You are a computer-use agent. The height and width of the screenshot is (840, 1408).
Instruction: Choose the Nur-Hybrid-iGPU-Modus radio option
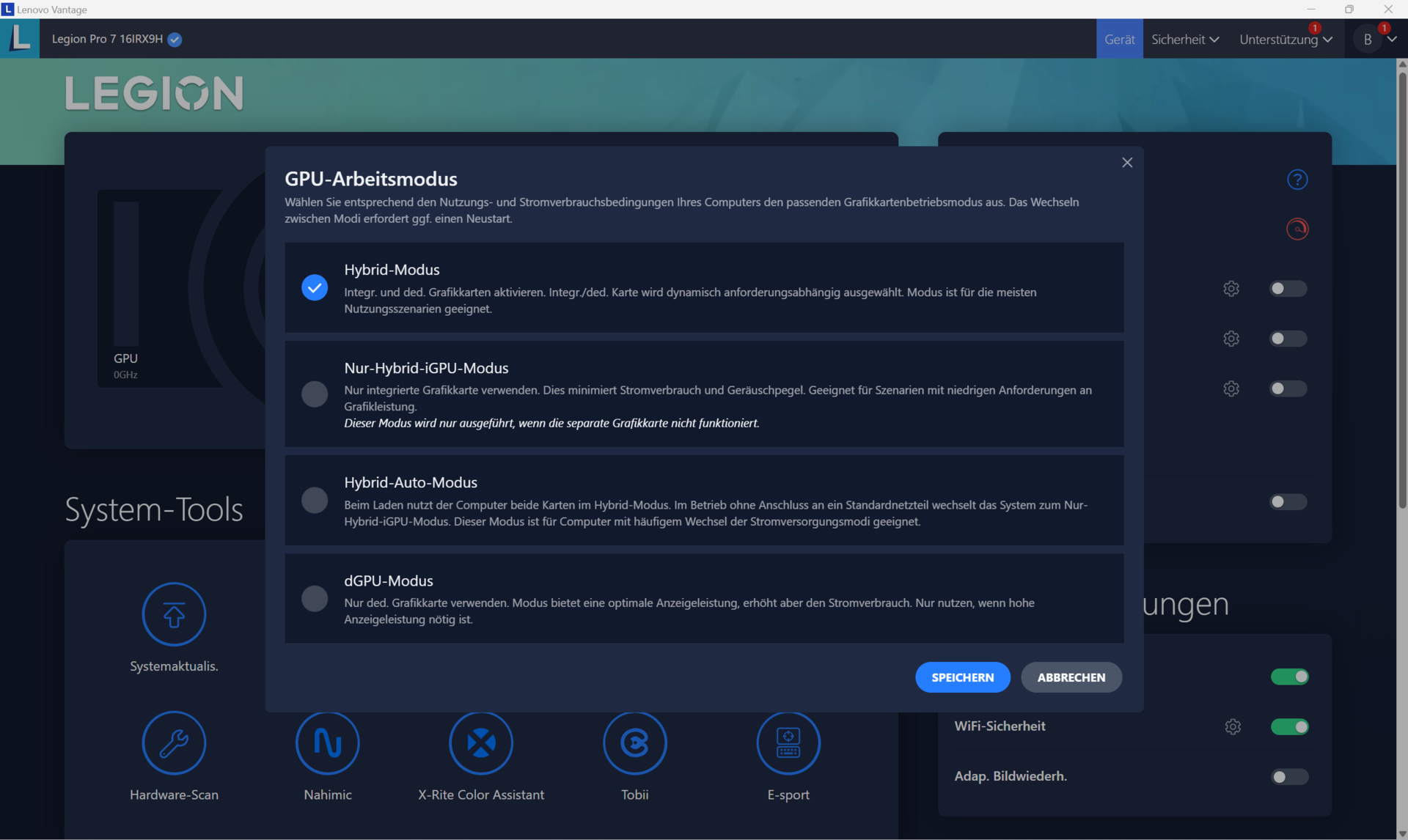[315, 394]
